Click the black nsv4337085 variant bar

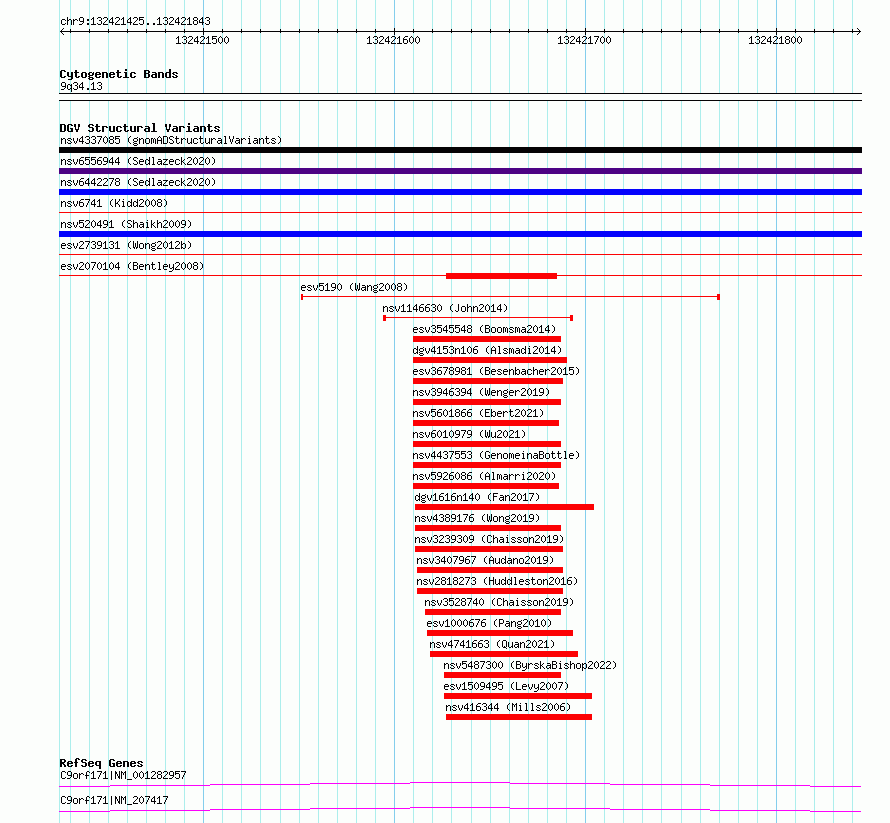tap(460, 150)
